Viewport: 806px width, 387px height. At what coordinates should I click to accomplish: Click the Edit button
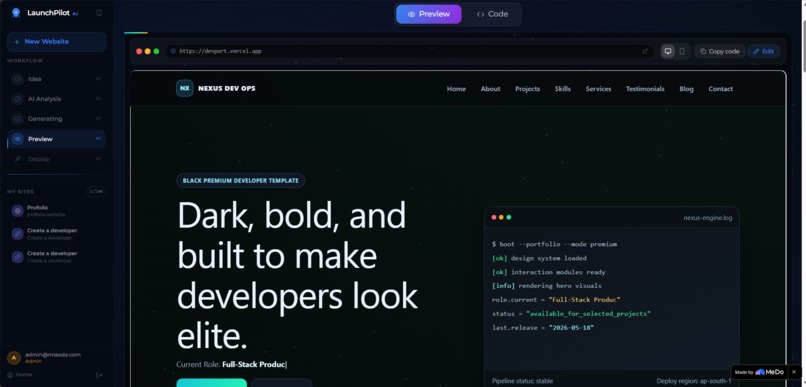coord(763,51)
